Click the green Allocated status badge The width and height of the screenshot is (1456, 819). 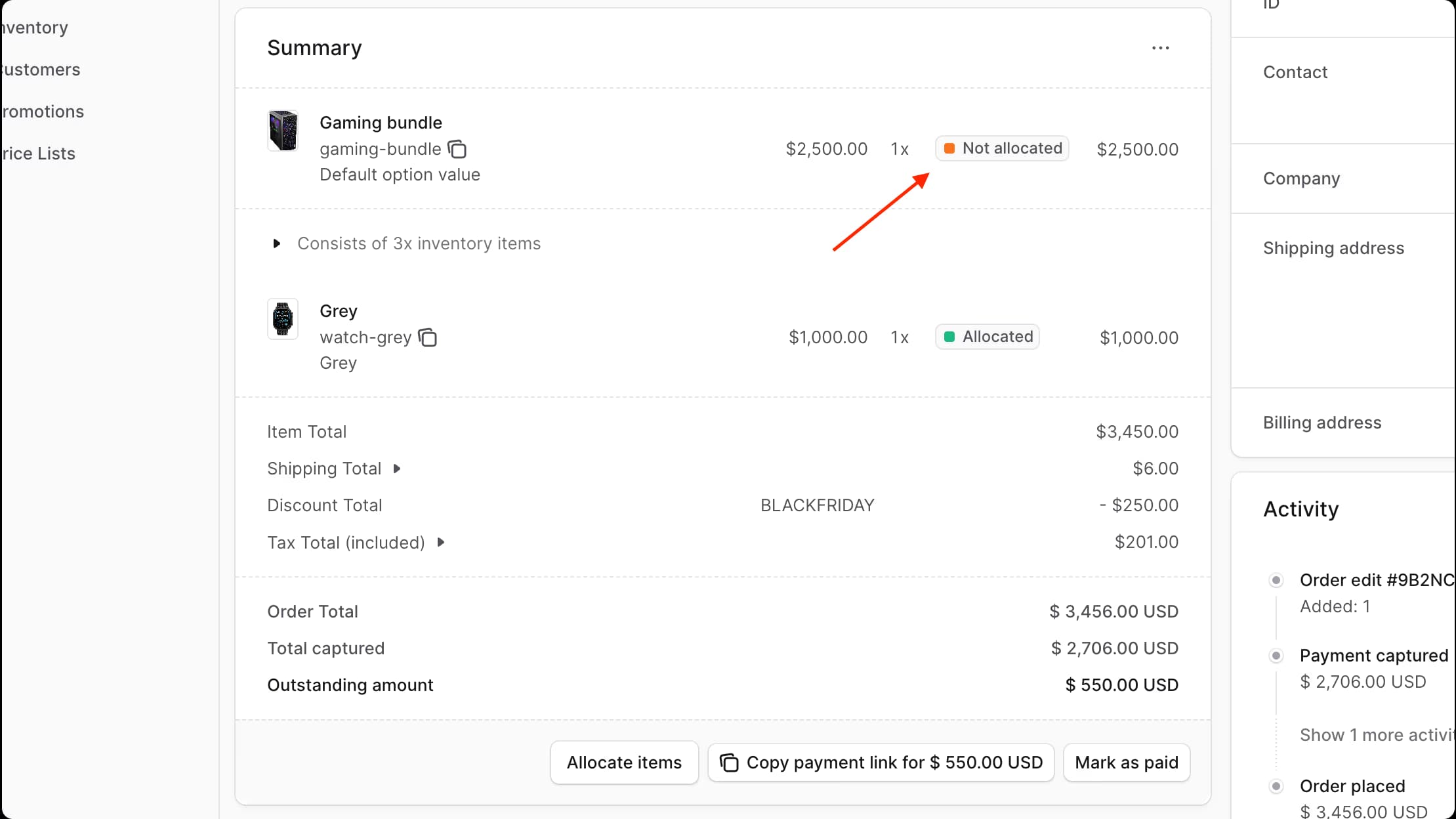988,337
